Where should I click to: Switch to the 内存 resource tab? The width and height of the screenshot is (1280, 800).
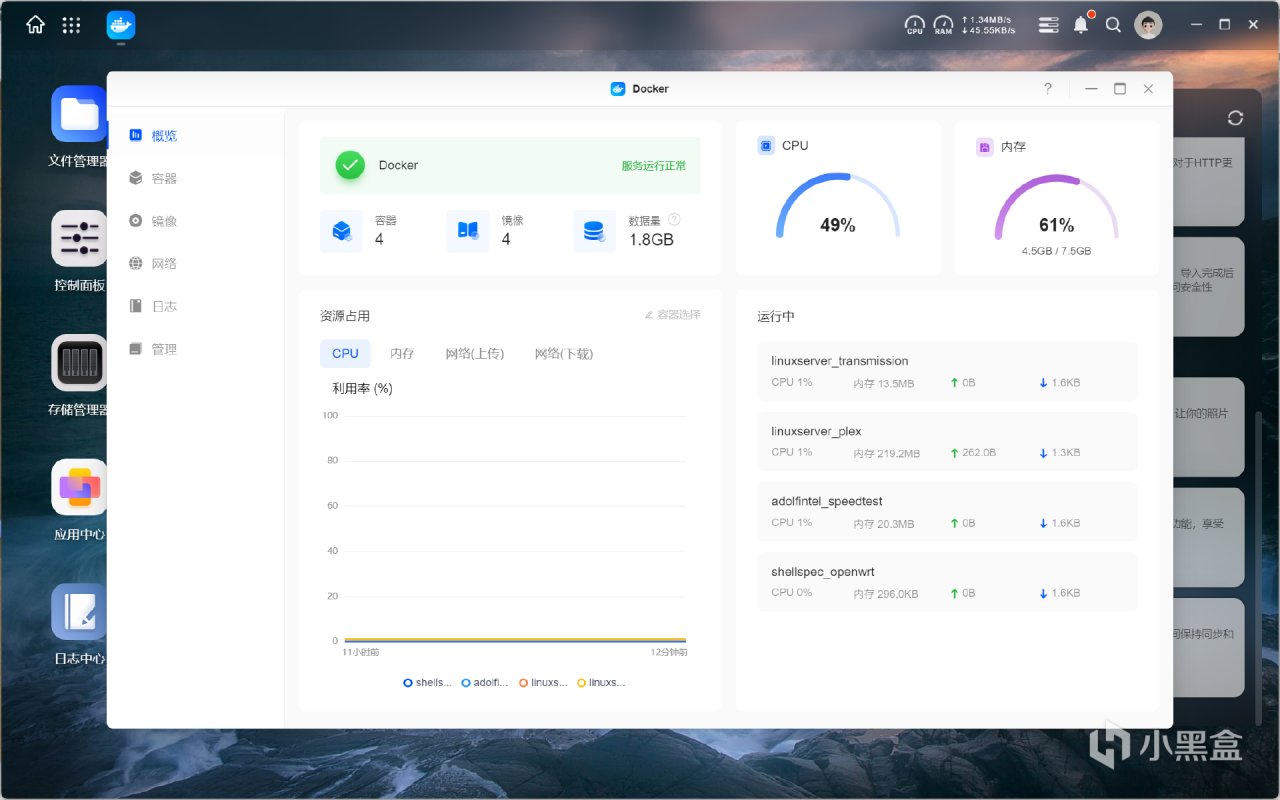click(x=402, y=353)
